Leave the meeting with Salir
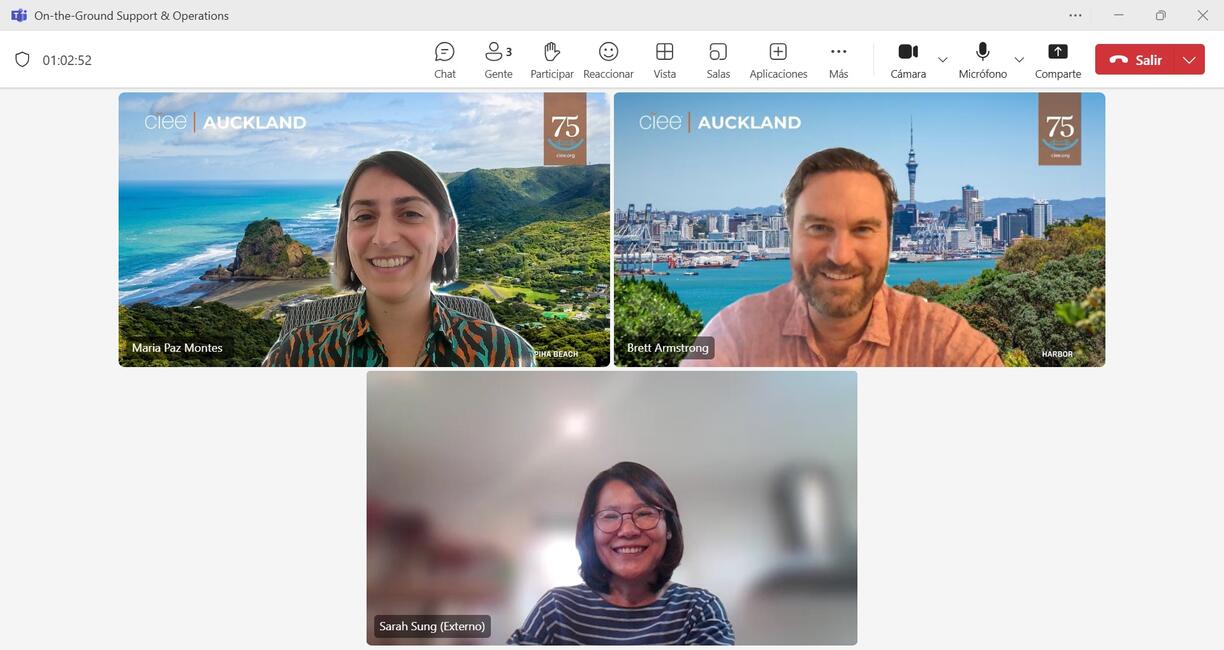This screenshot has height=650, width=1224. coord(1135,60)
